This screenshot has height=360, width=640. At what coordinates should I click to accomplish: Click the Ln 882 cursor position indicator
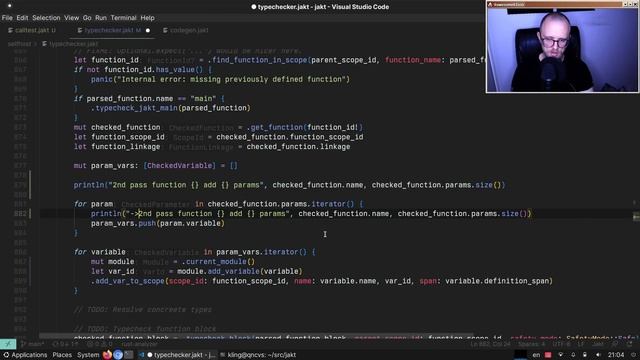tap(490, 344)
